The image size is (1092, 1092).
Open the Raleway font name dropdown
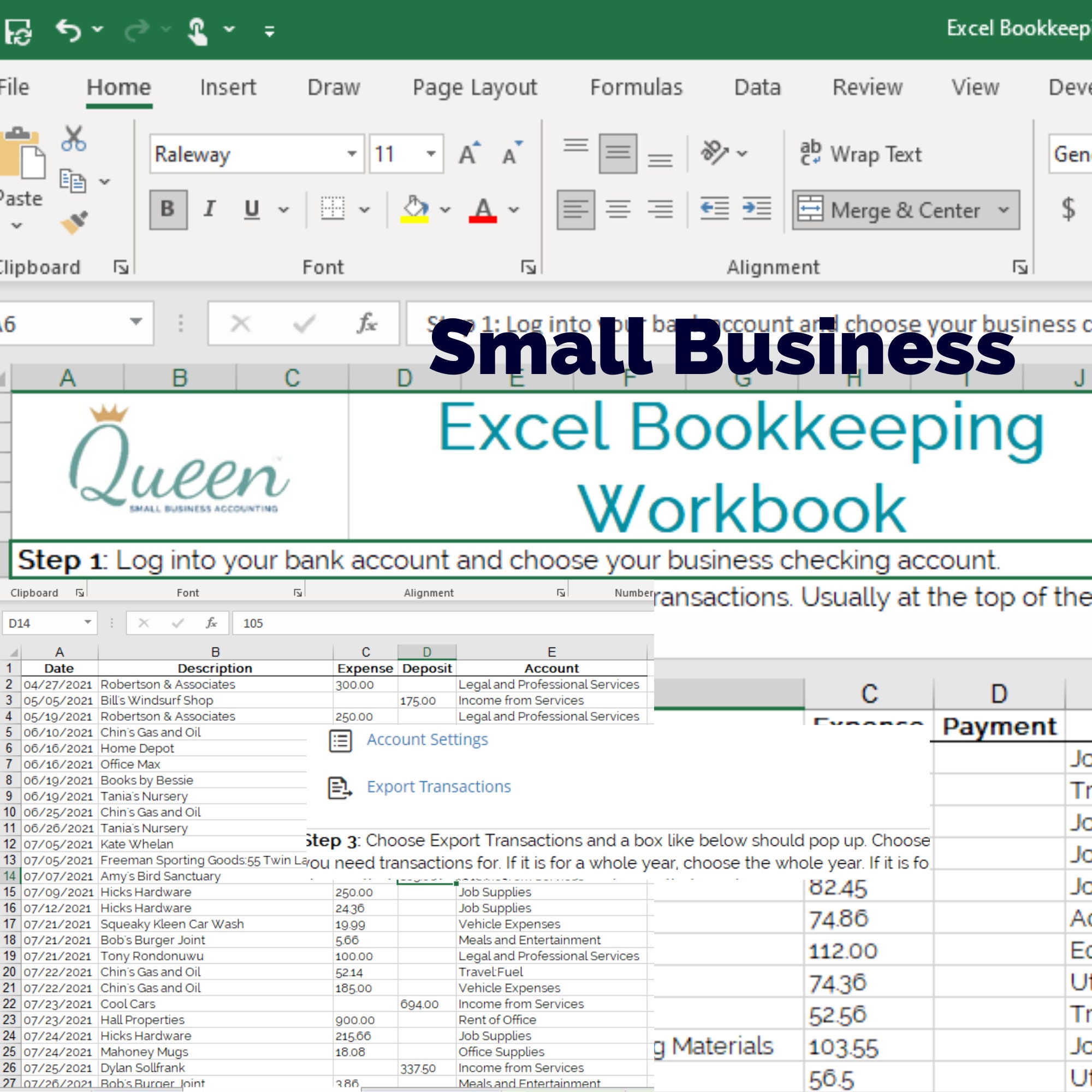352,154
